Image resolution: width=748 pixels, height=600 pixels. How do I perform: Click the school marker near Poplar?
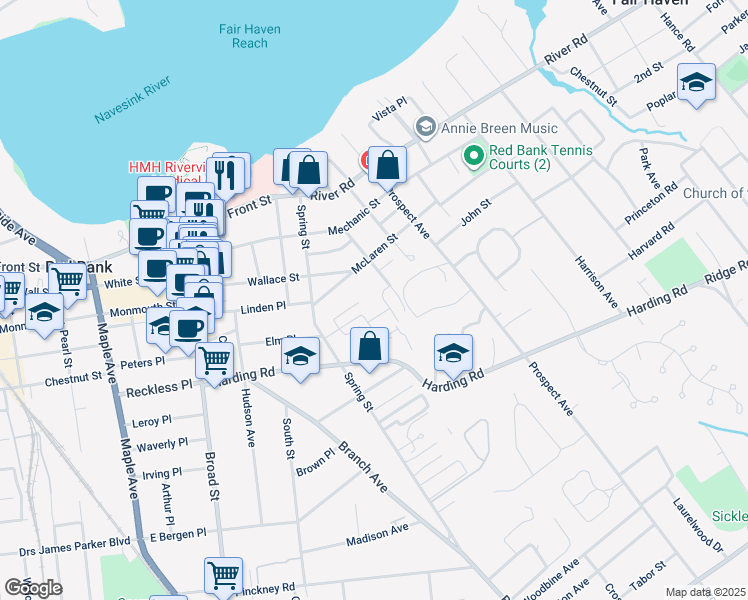[696, 83]
